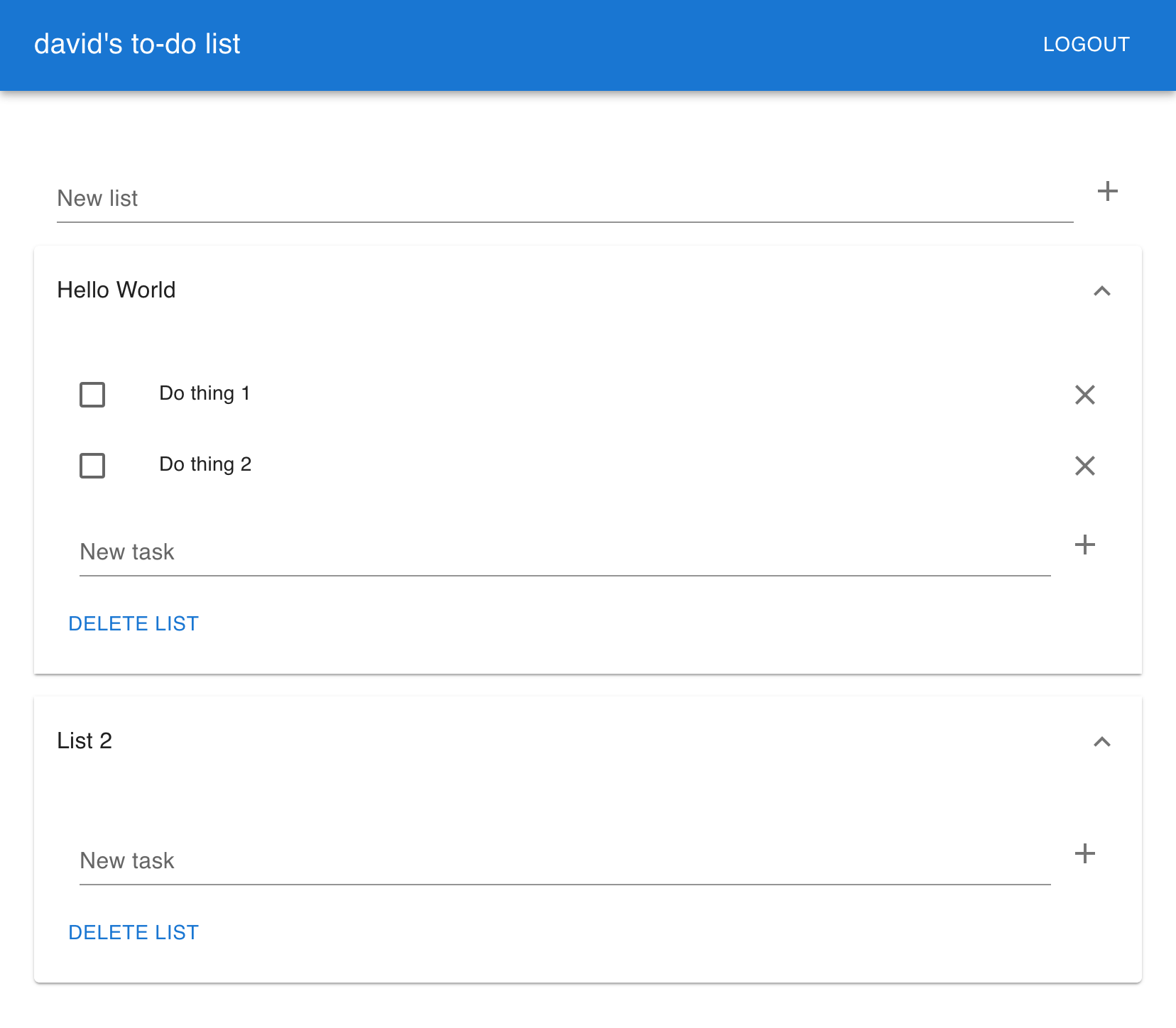
Task: Add new task to List 2
Action: tap(1084, 853)
